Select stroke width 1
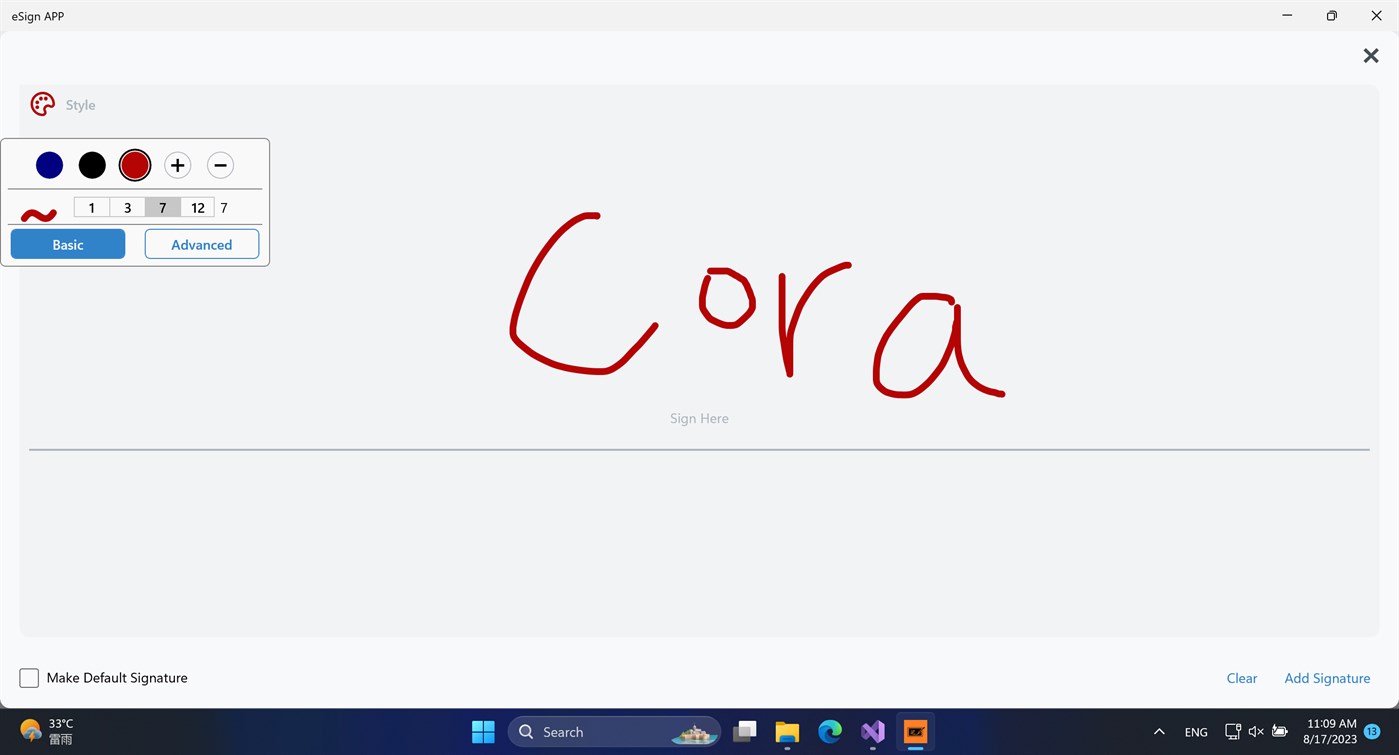Image resolution: width=1399 pixels, height=755 pixels. point(91,207)
